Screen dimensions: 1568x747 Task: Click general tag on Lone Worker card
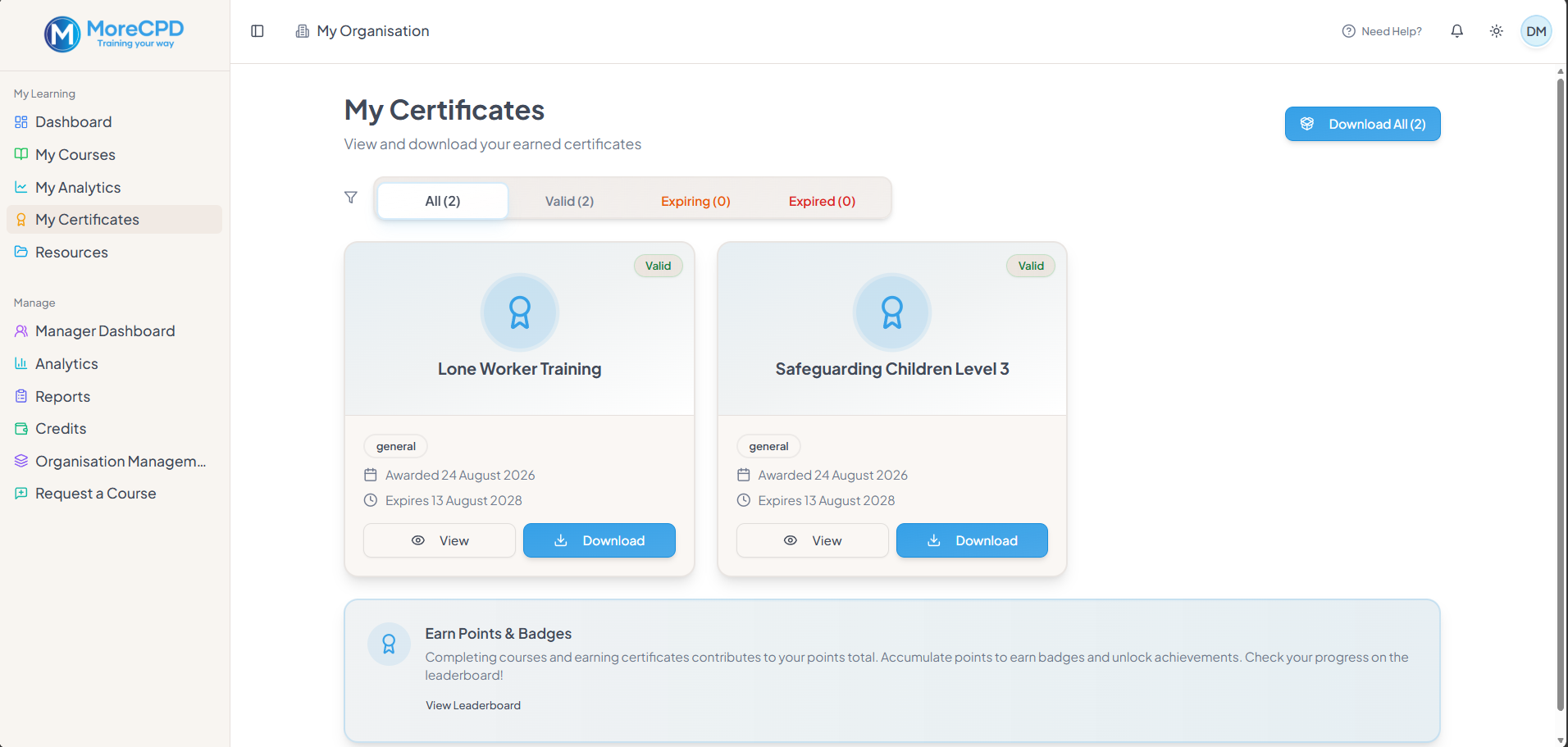[396, 446]
